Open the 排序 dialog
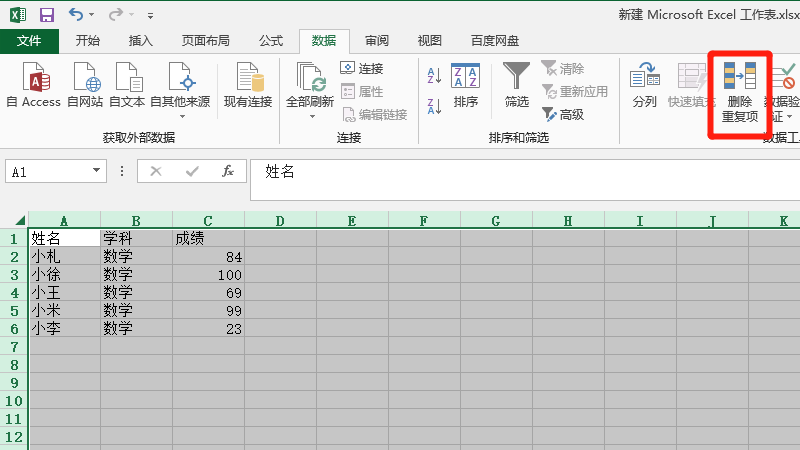Viewport: 800px width, 450px height. pyautogui.click(x=465, y=85)
